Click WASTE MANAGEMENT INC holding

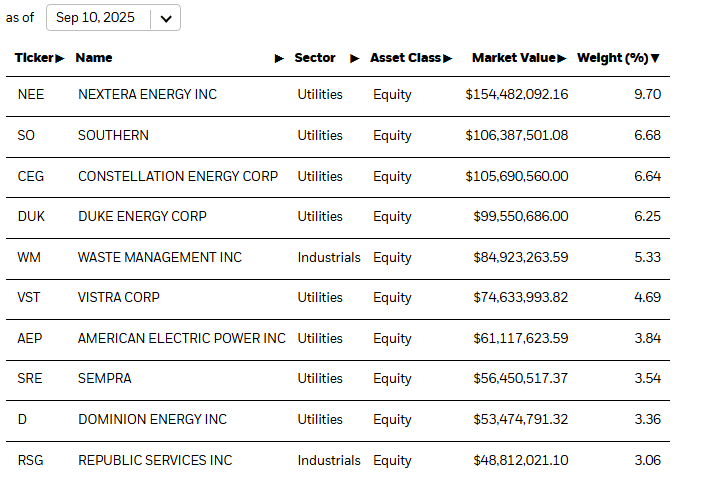(160, 257)
